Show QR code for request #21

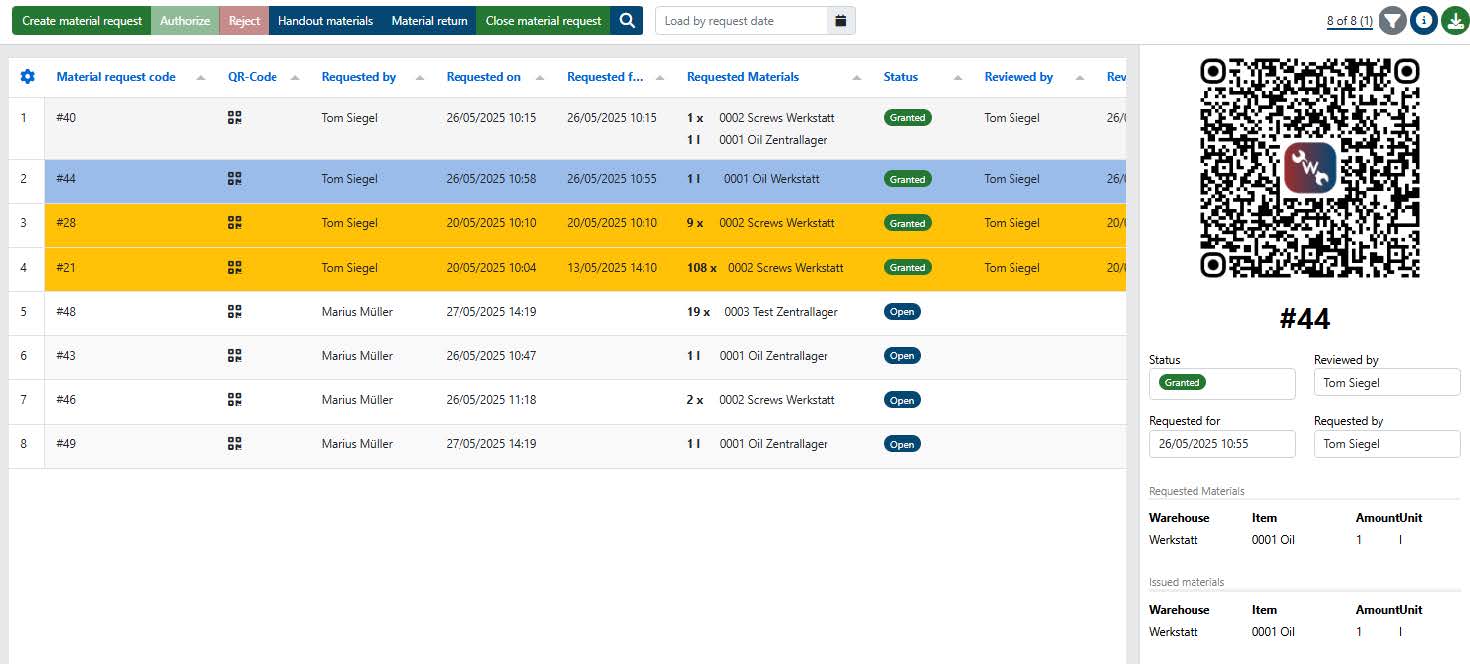[x=235, y=267]
